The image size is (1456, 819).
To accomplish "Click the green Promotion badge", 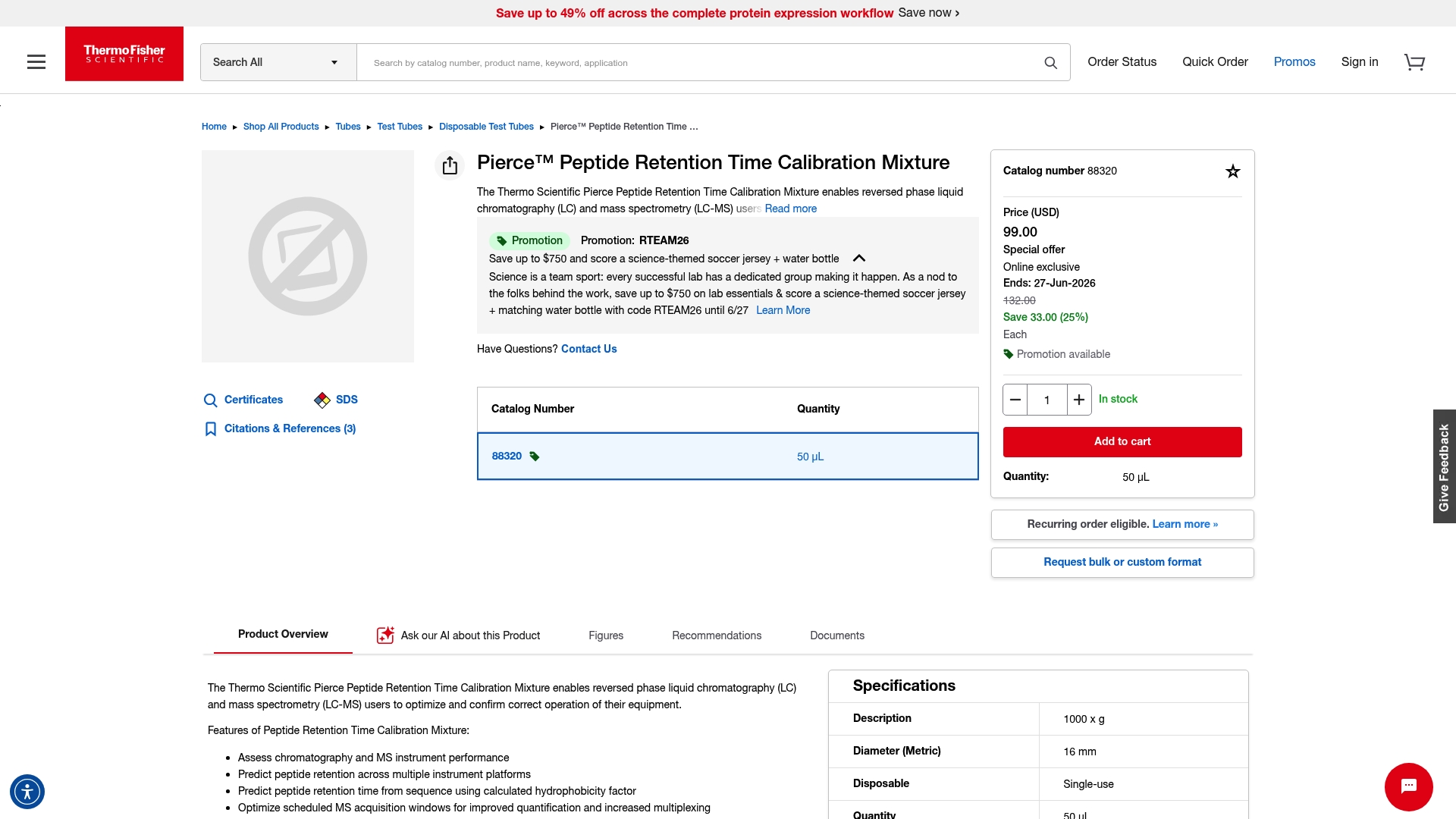I will pos(529,241).
